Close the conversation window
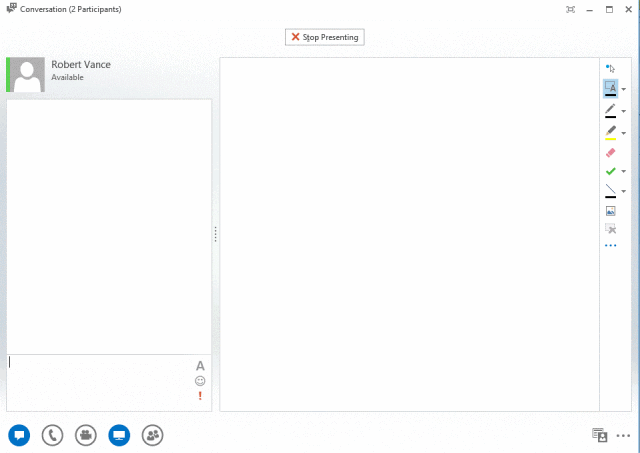This screenshot has width=640, height=453. click(x=629, y=9)
